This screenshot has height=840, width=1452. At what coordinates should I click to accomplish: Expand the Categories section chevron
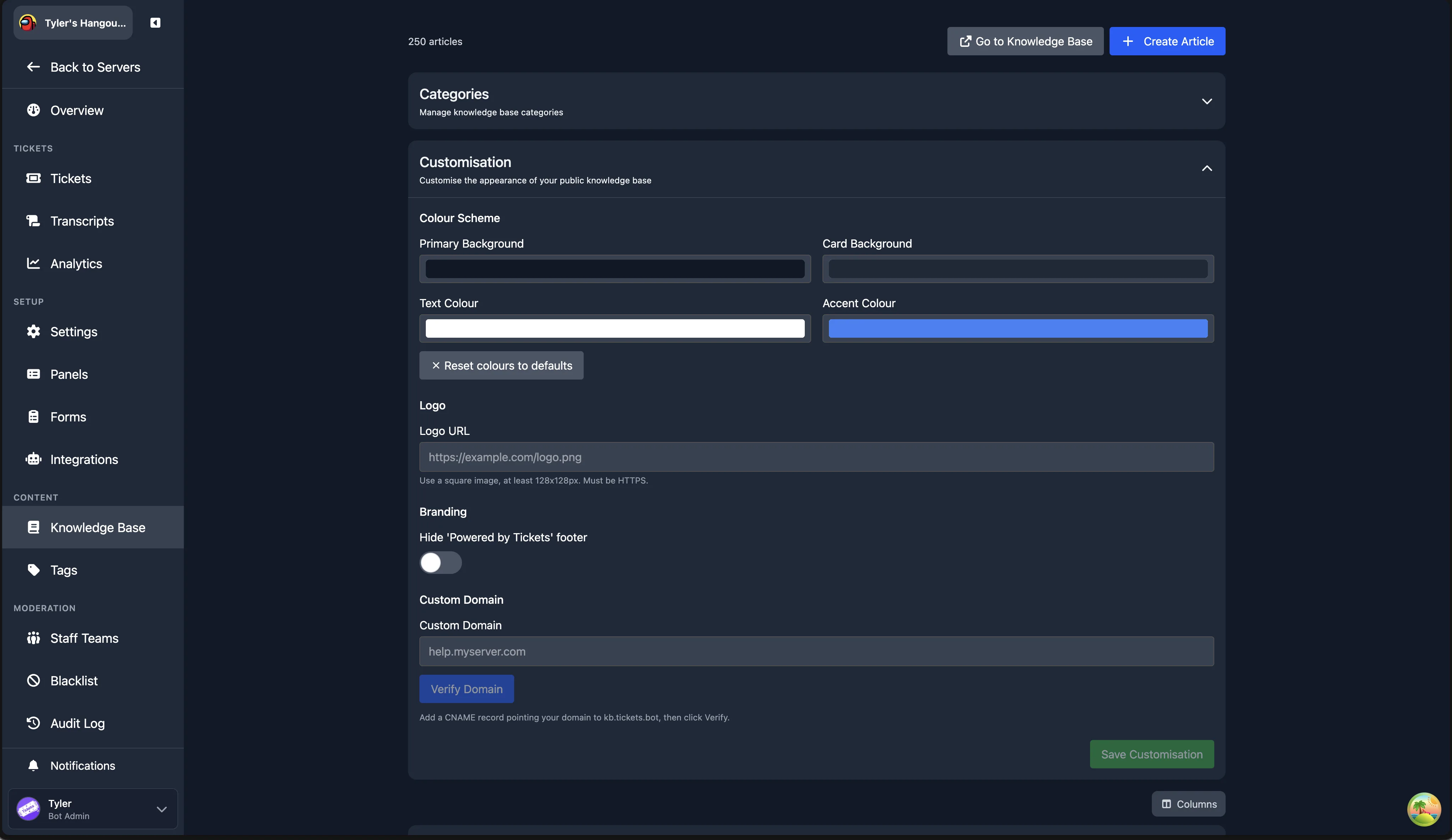click(x=1206, y=101)
